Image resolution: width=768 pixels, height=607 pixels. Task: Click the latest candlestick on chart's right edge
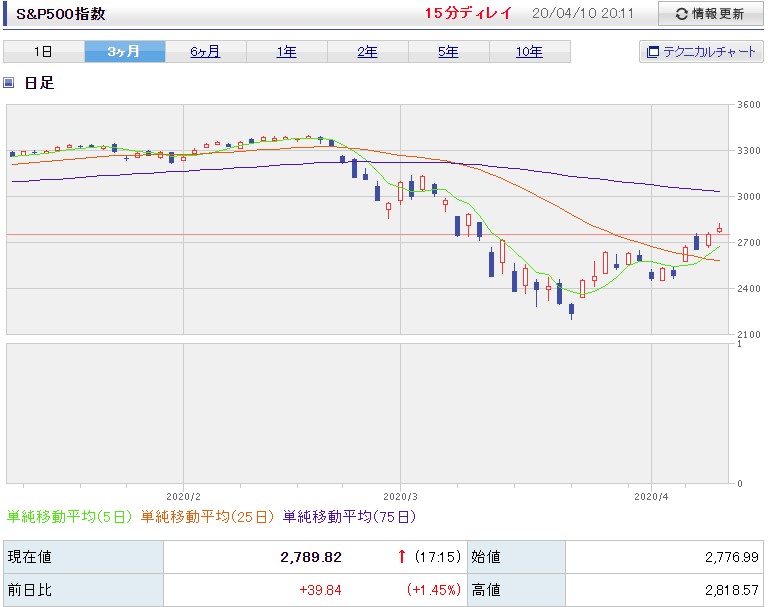pos(720,228)
